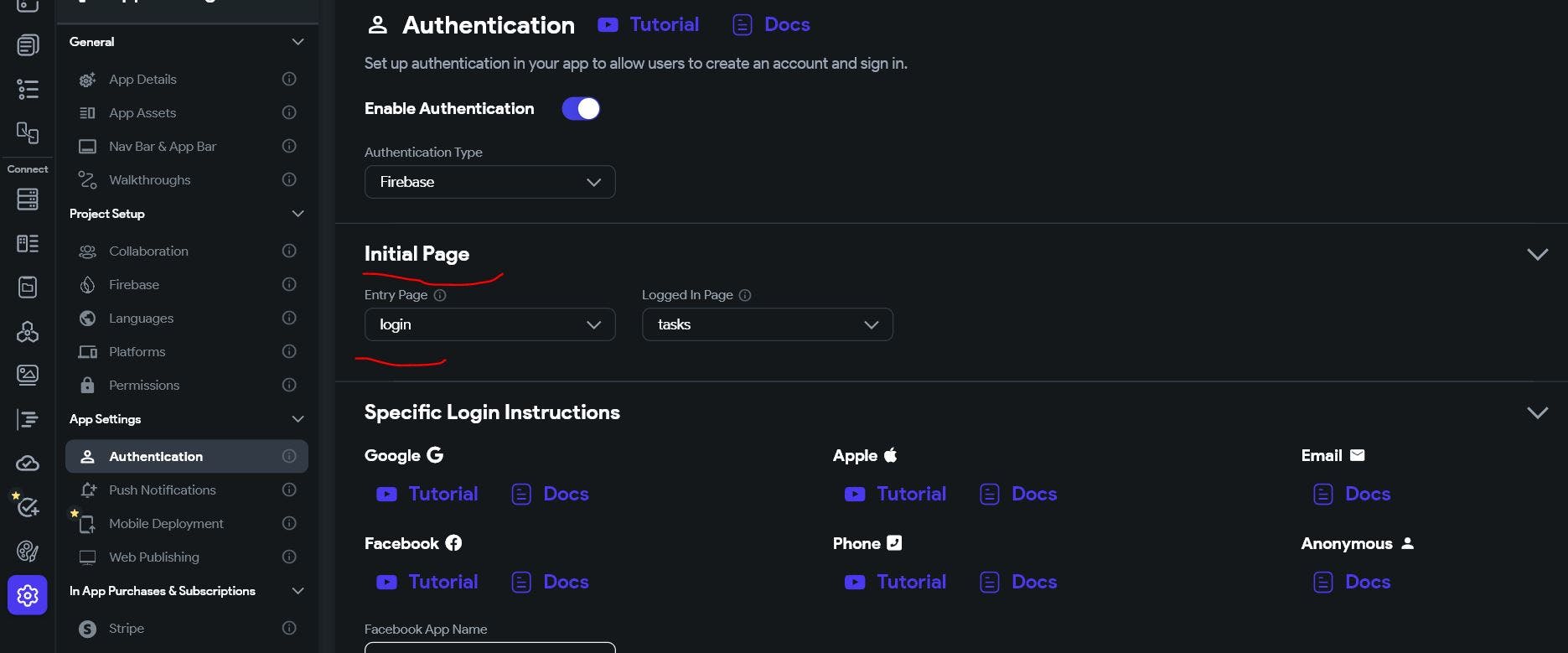The height and width of the screenshot is (653, 1568).
Task: Collapse the General sidebar group
Action: tap(298, 42)
